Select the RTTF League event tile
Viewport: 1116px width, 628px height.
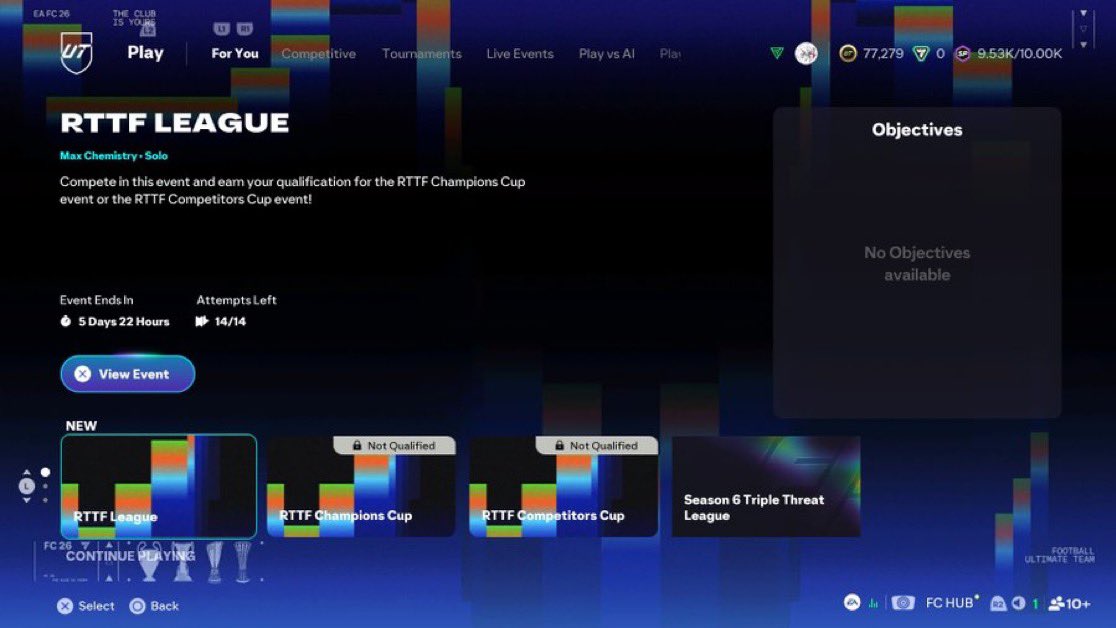[x=159, y=486]
